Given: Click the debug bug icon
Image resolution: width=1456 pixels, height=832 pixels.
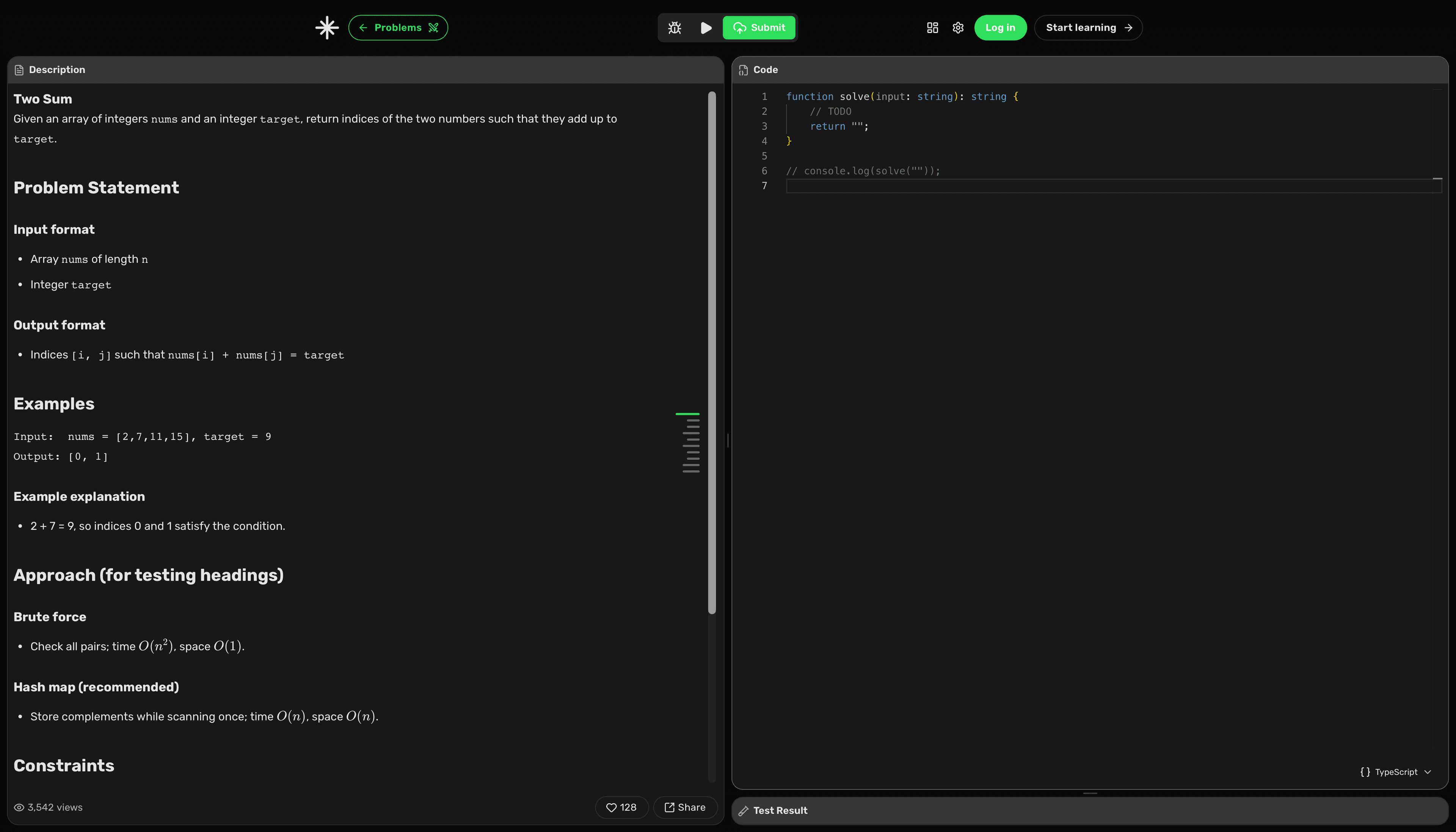Looking at the screenshot, I should pos(675,27).
